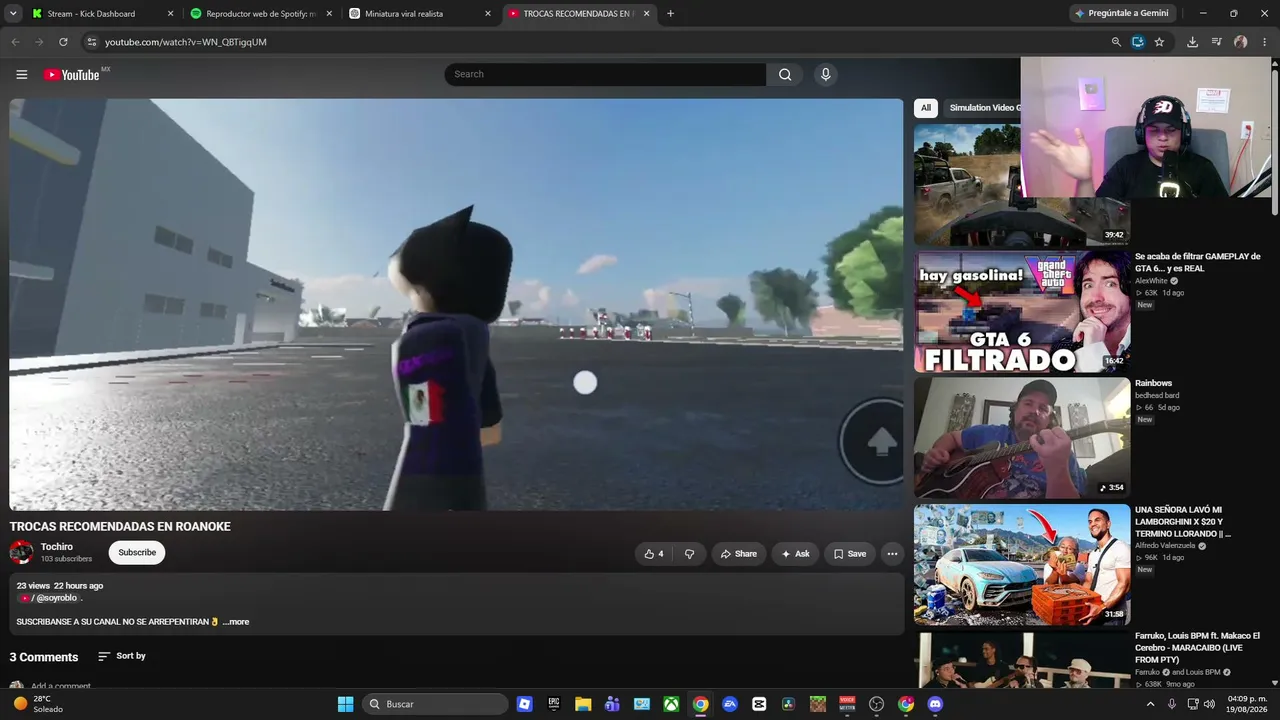Image resolution: width=1280 pixels, height=720 pixels.
Task: Open the weather widget showing 28°C Soleado
Action: click(x=40, y=704)
